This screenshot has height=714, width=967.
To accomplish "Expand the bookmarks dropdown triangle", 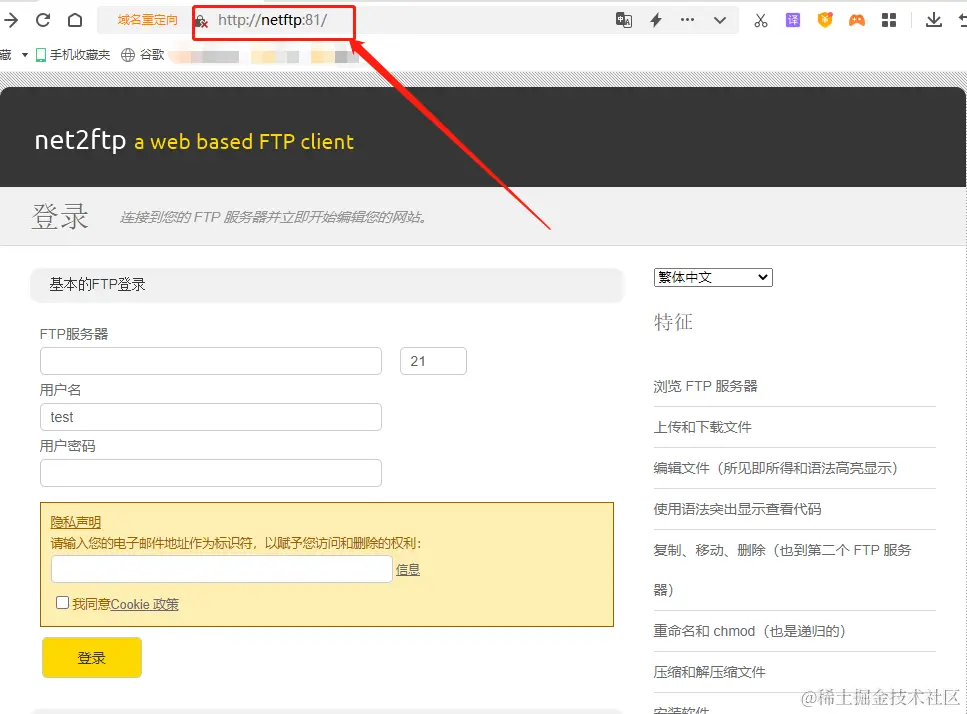I will (x=25, y=55).
